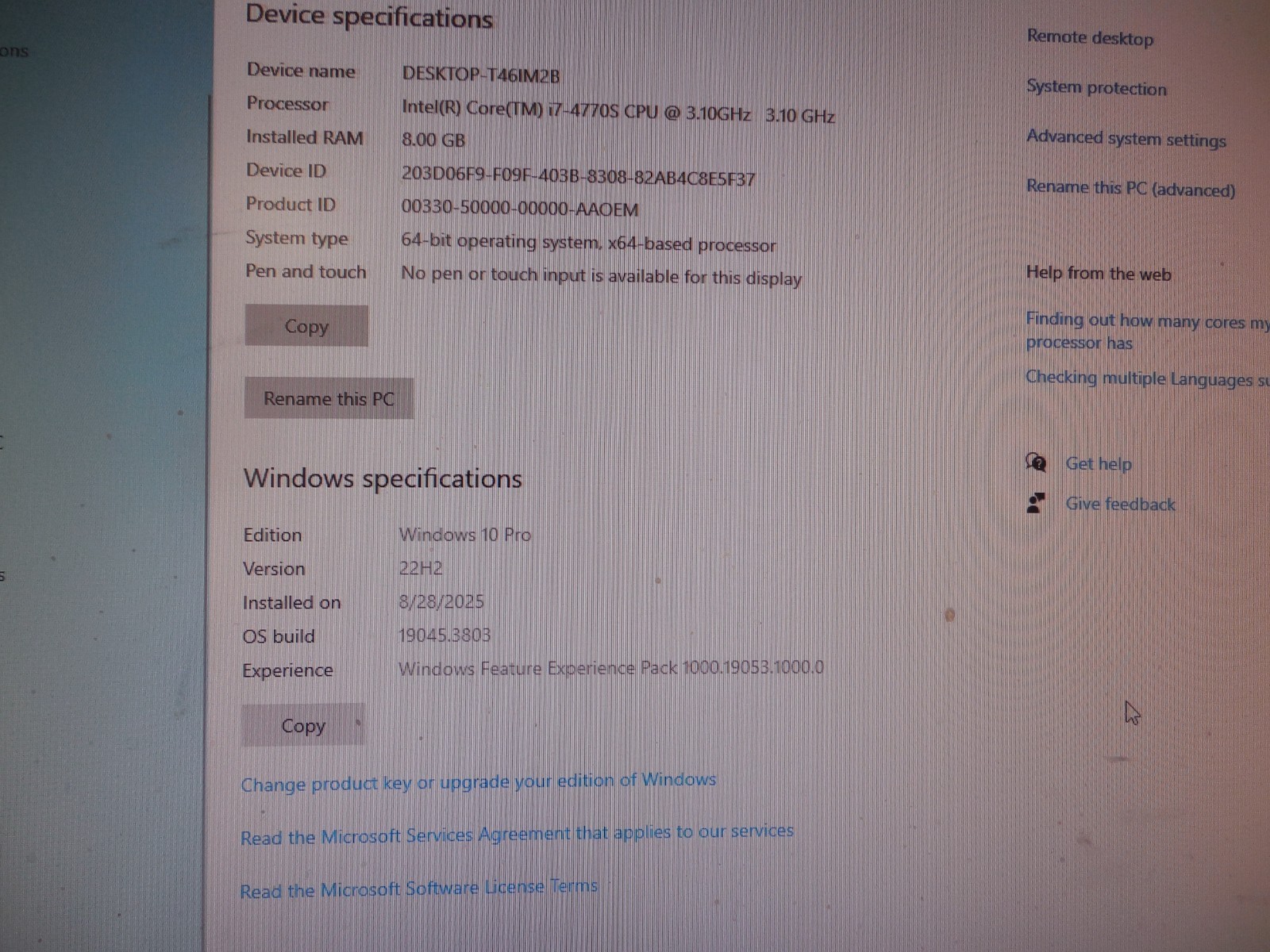Select the Device ID value 203D06F9
Screen dimensions: 1270x952
coord(578,177)
